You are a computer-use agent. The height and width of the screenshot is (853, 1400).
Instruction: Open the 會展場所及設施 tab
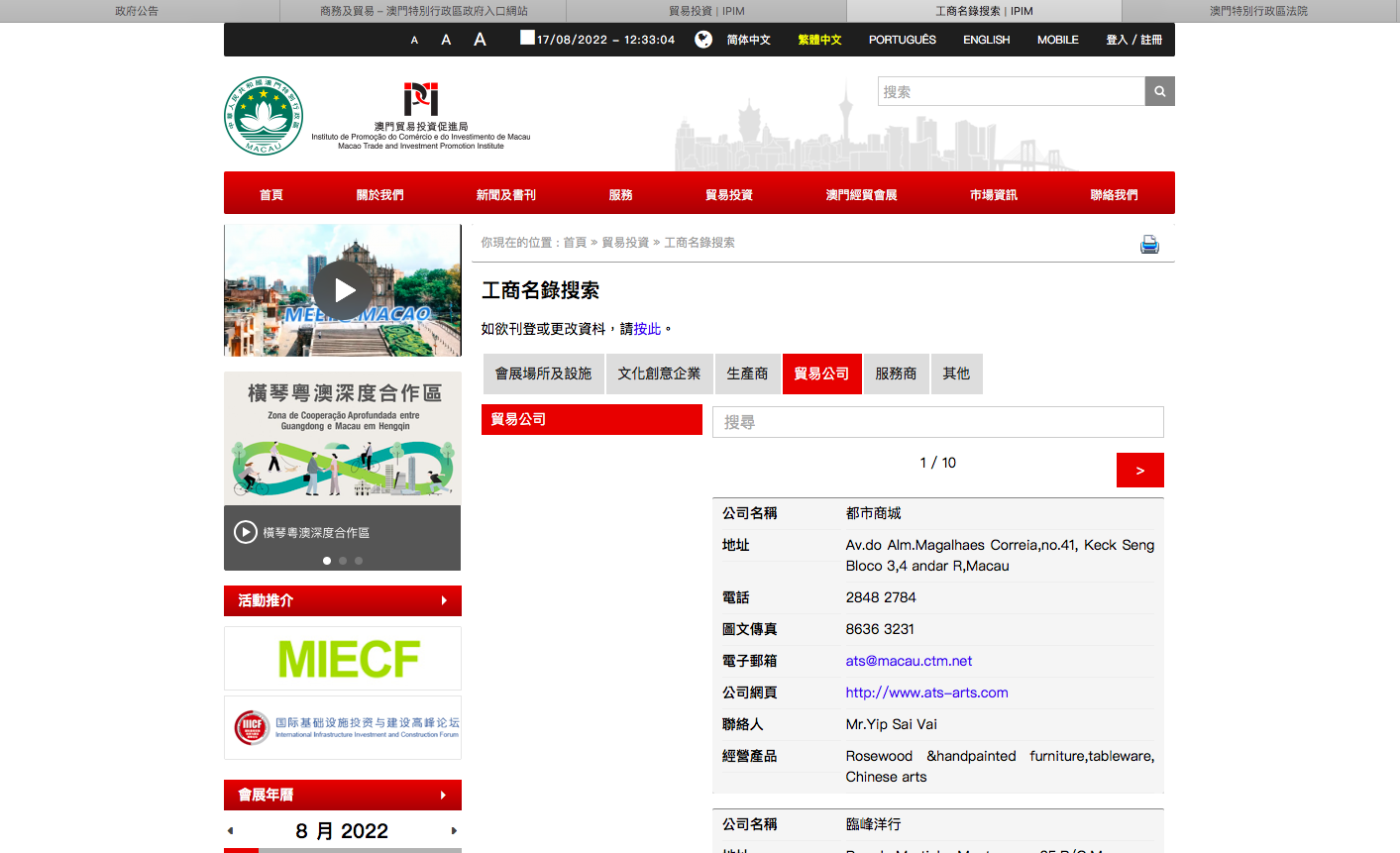click(x=543, y=373)
